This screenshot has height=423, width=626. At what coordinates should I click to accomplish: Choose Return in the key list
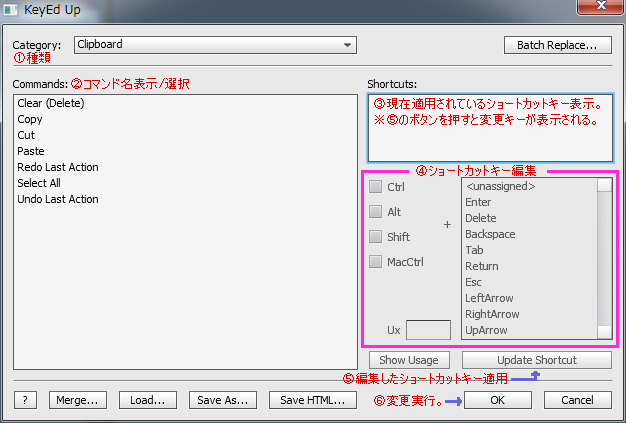pyautogui.click(x=530, y=266)
